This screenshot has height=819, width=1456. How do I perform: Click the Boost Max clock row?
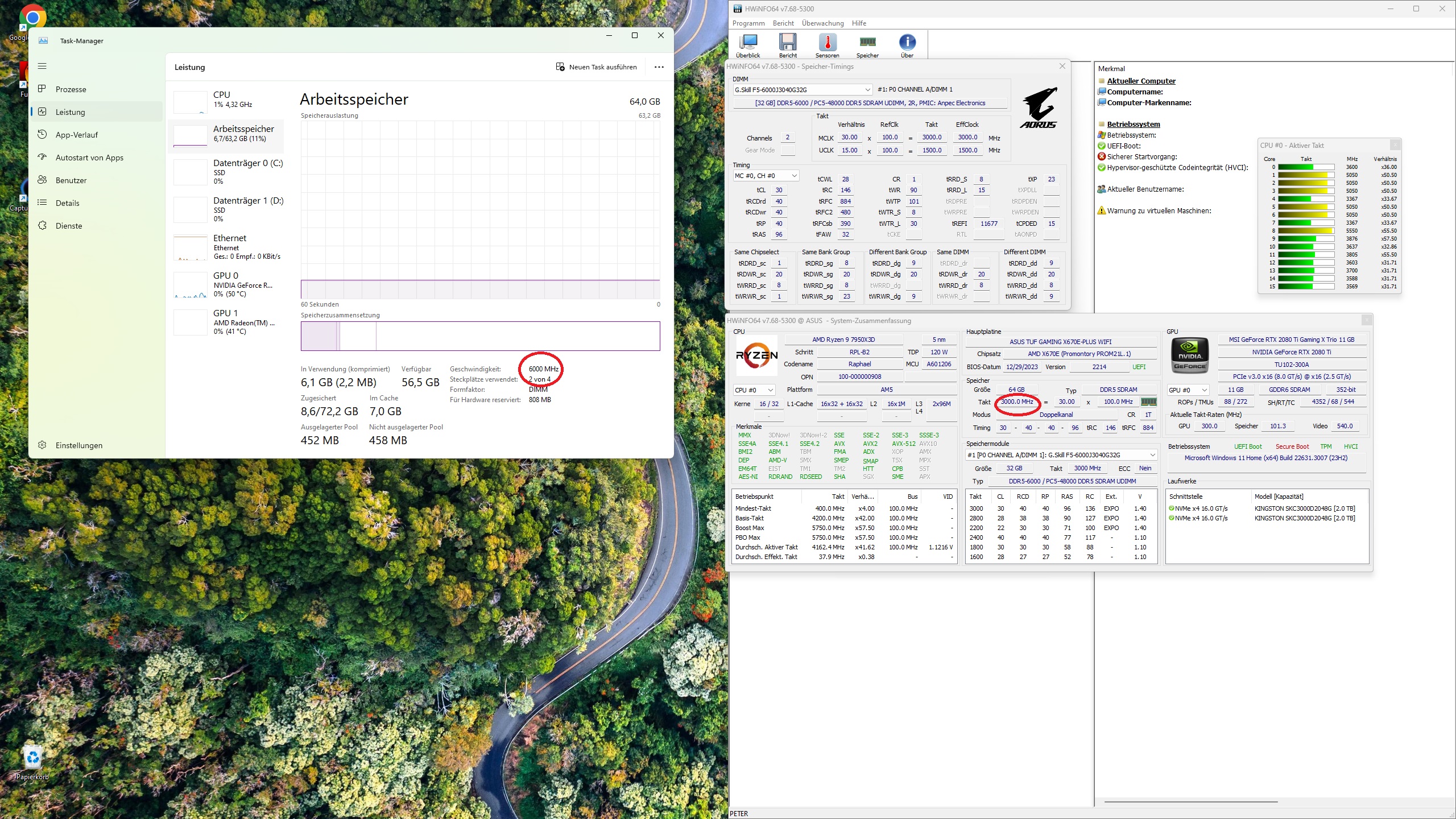coord(844,528)
